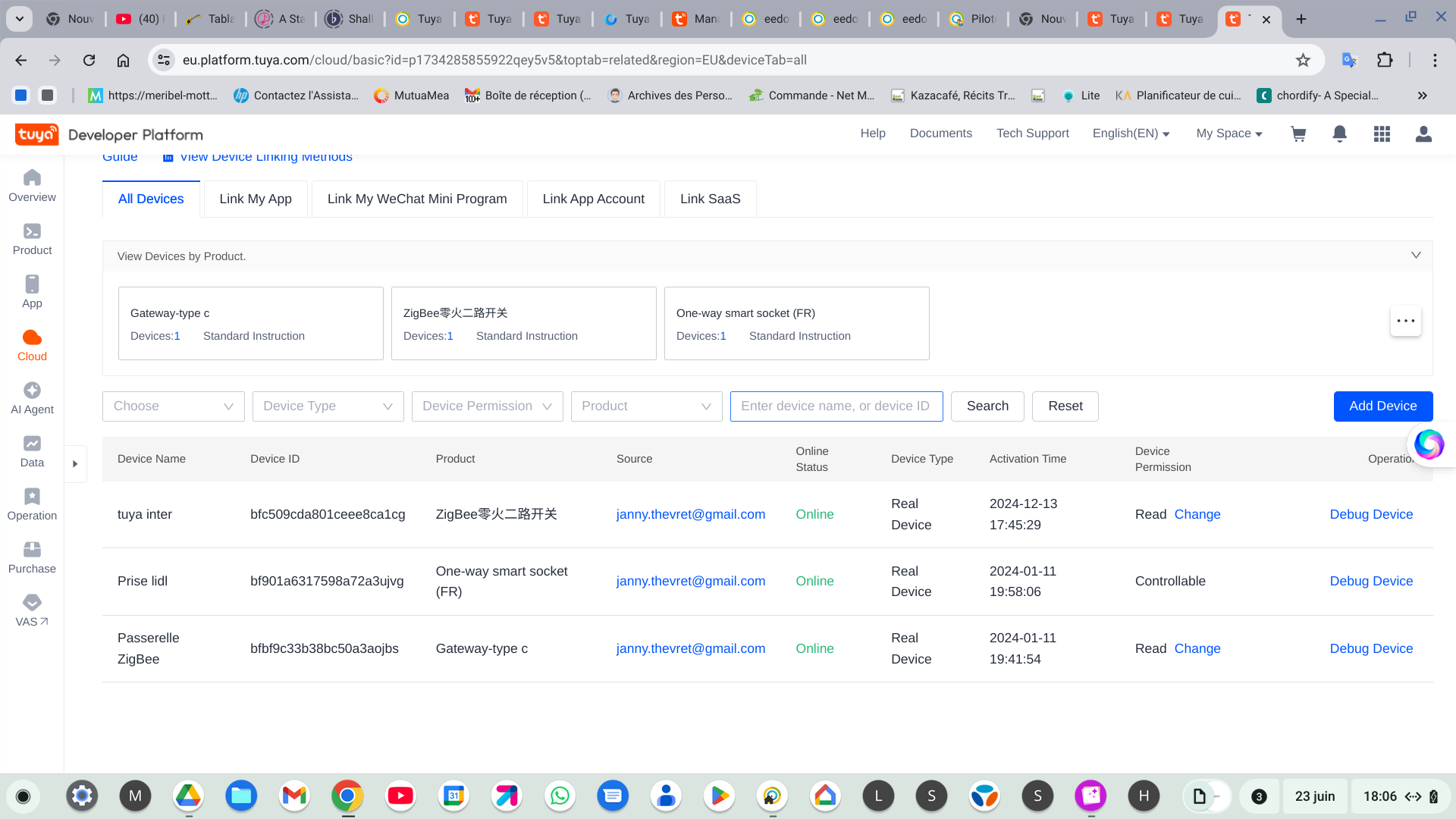Debug Device for Passerelle ZigBee
Image resolution: width=1456 pixels, height=819 pixels.
click(x=1371, y=648)
